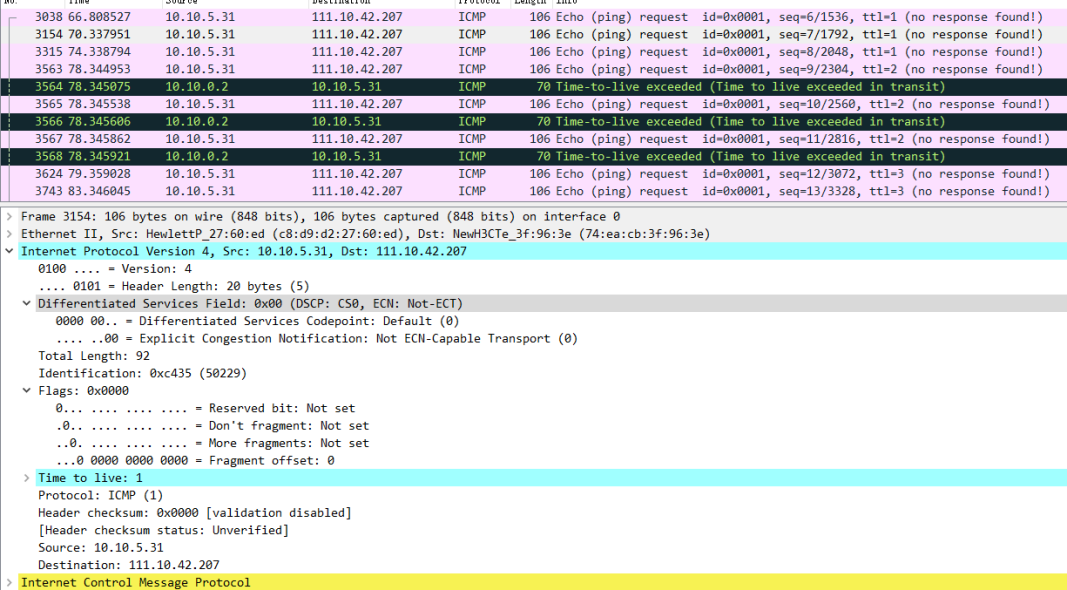The width and height of the screenshot is (1067, 590).
Task: Click the Source: 10.10.5.31 detail field
Action: pyautogui.click(x=101, y=548)
